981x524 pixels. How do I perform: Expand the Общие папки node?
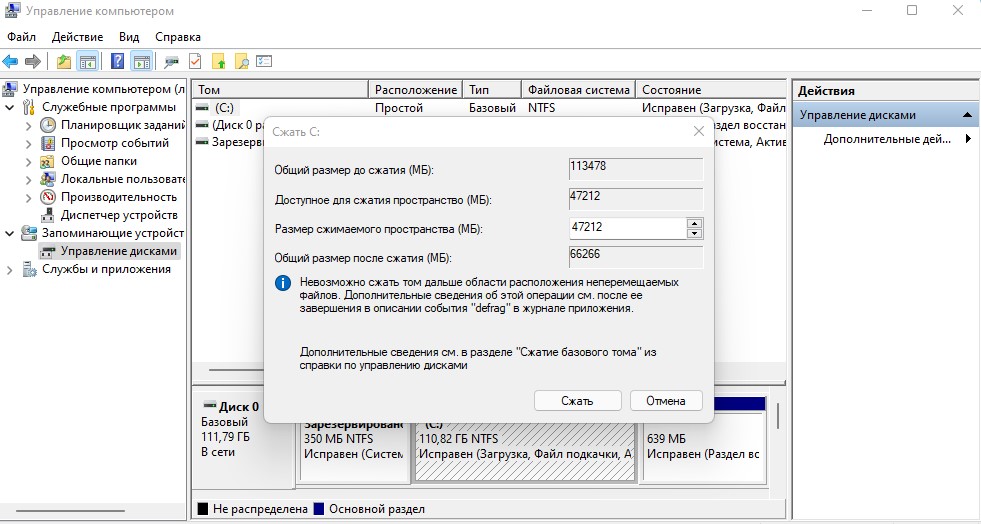pyautogui.click(x=29, y=162)
